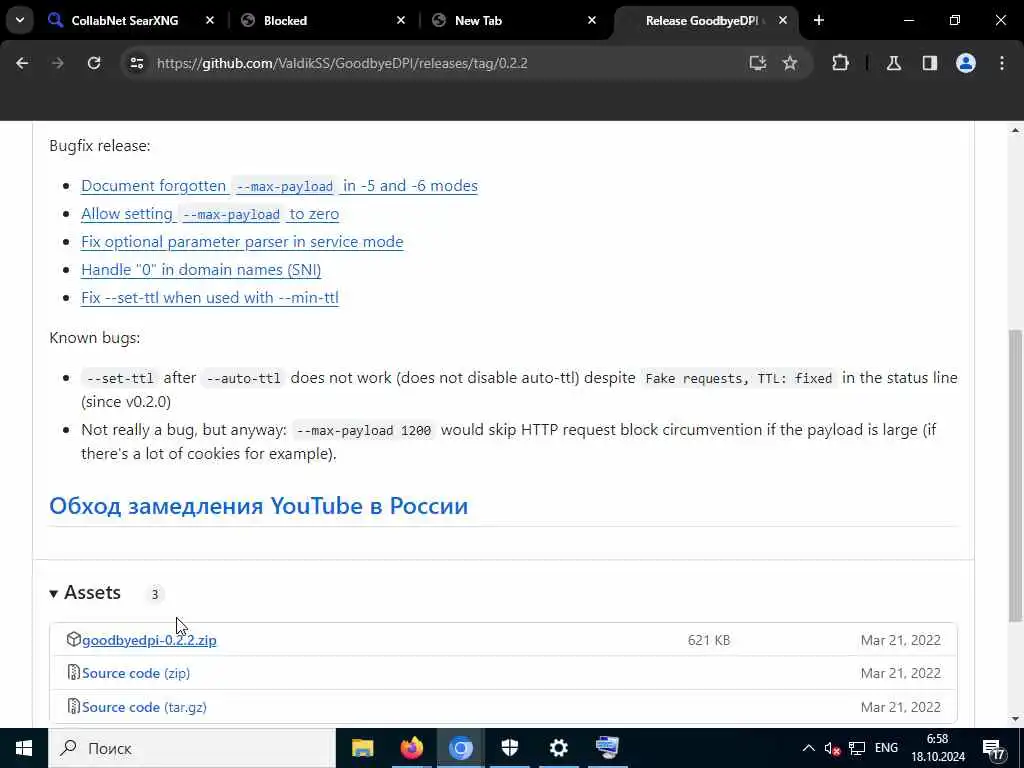Image resolution: width=1024 pixels, height=768 pixels.
Task: Close the CollabNet SearXNG tab
Action: pyautogui.click(x=210, y=21)
